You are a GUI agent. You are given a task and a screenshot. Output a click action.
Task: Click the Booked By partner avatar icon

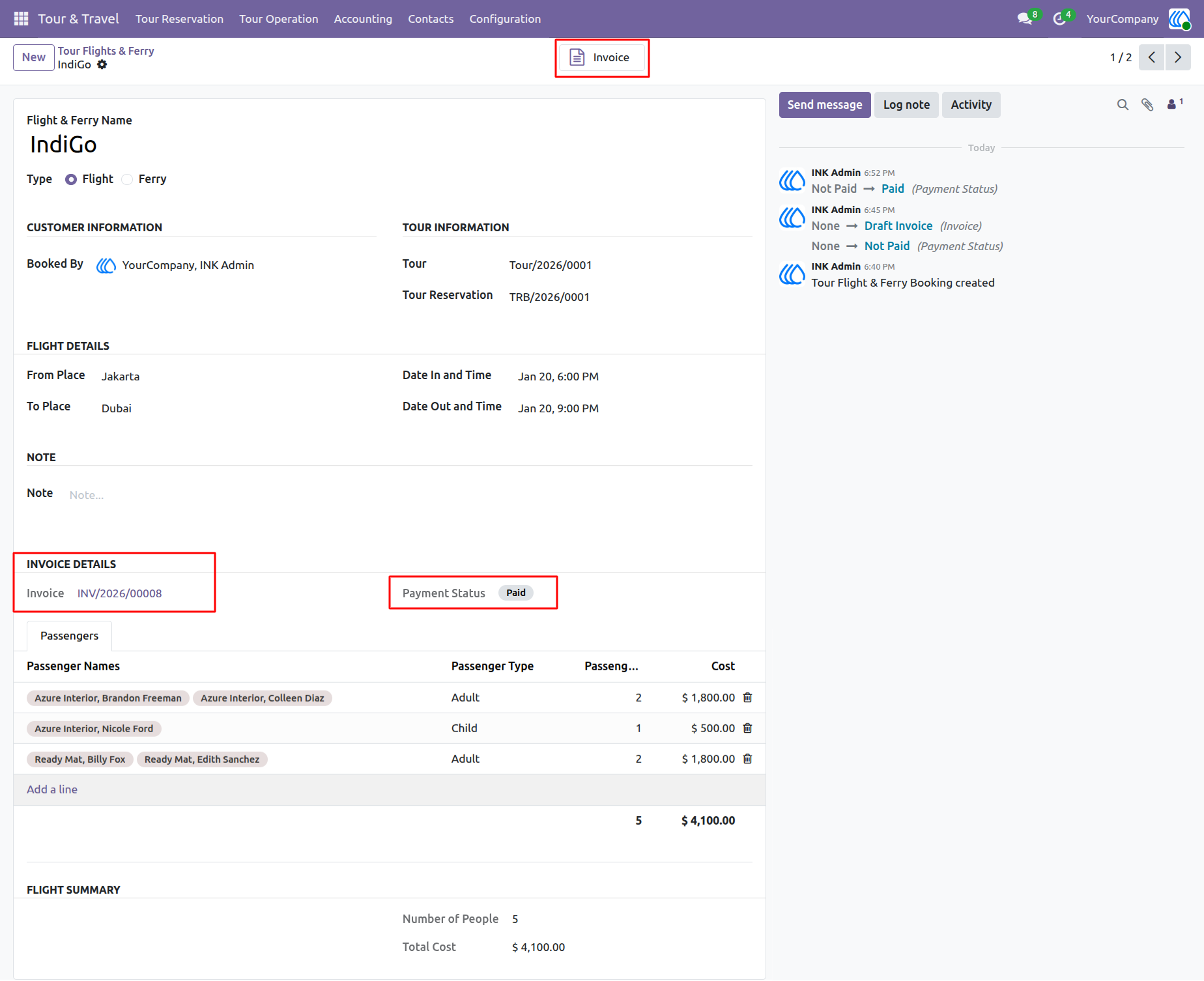[x=106, y=265]
